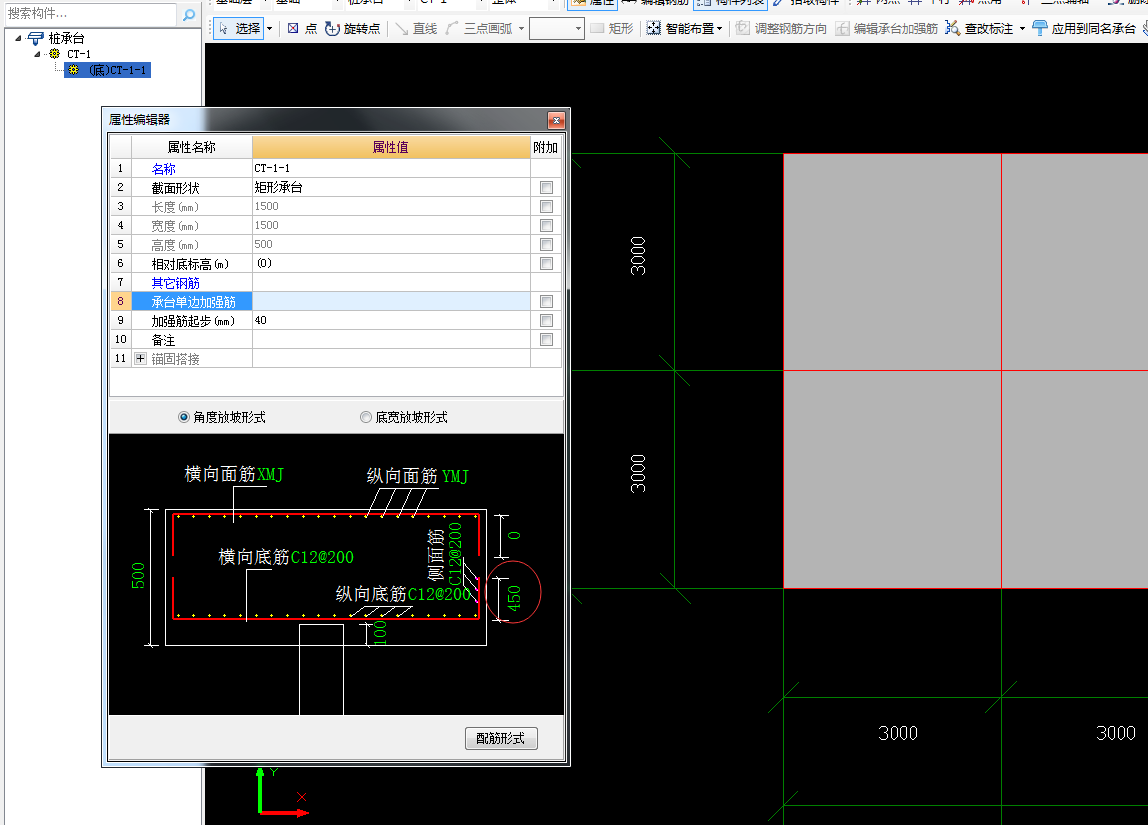The image size is (1148, 825).
Task: Click the 属性值 column header
Action: [x=391, y=147]
